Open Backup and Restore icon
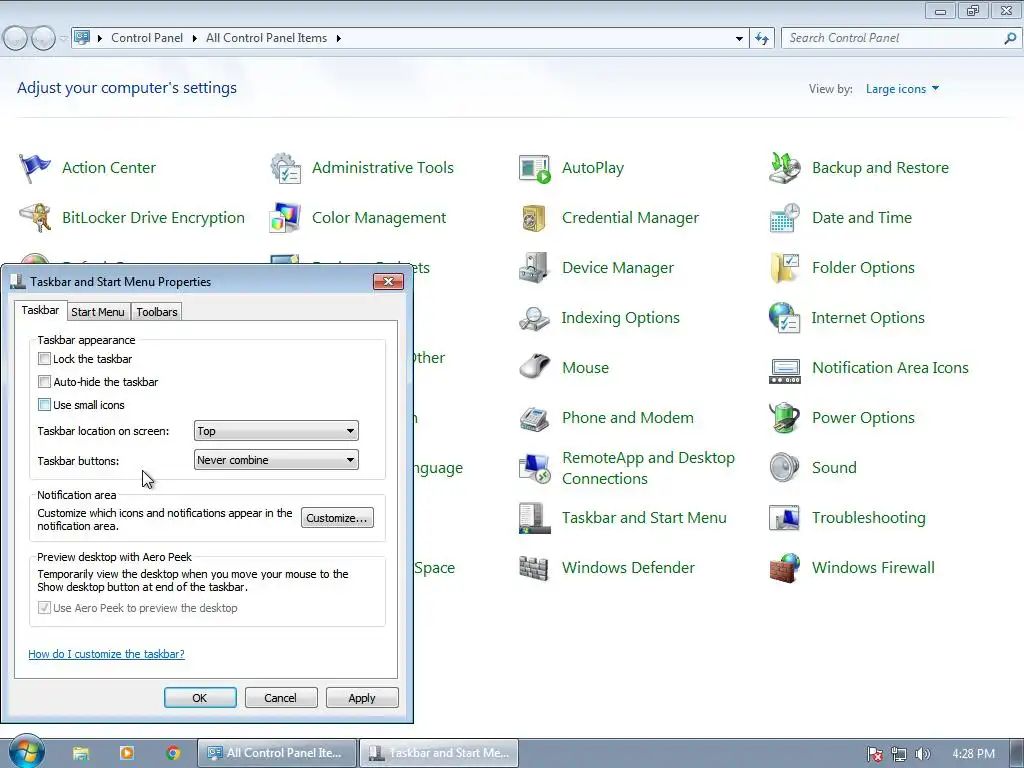Image resolution: width=1024 pixels, height=768 pixels. 785,168
